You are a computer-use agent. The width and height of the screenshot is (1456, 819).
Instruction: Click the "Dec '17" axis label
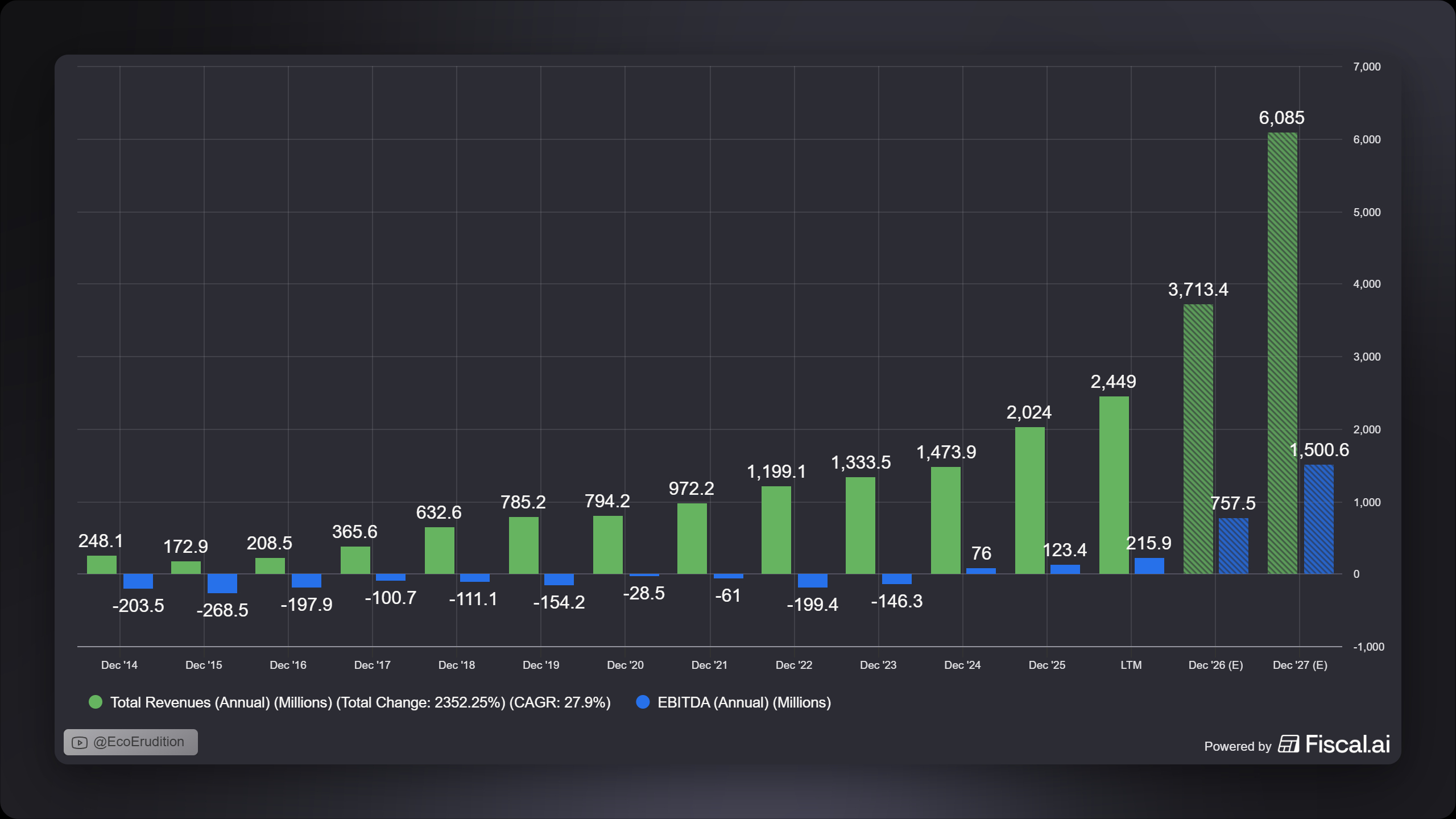[372, 665]
